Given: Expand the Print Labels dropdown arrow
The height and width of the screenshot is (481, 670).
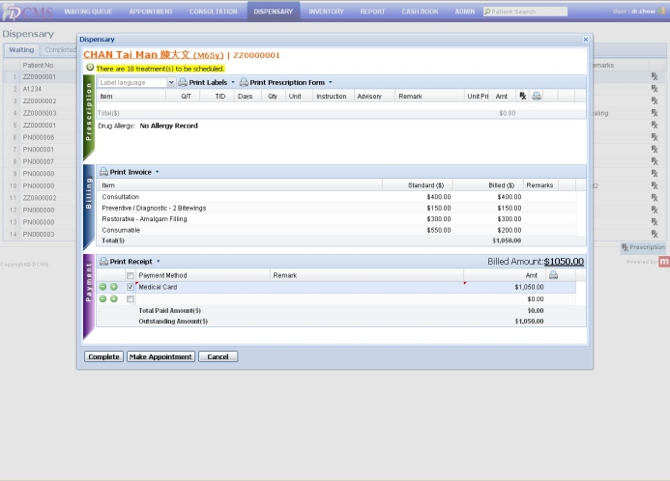Looking at the screenshot, I should point(233,82).
